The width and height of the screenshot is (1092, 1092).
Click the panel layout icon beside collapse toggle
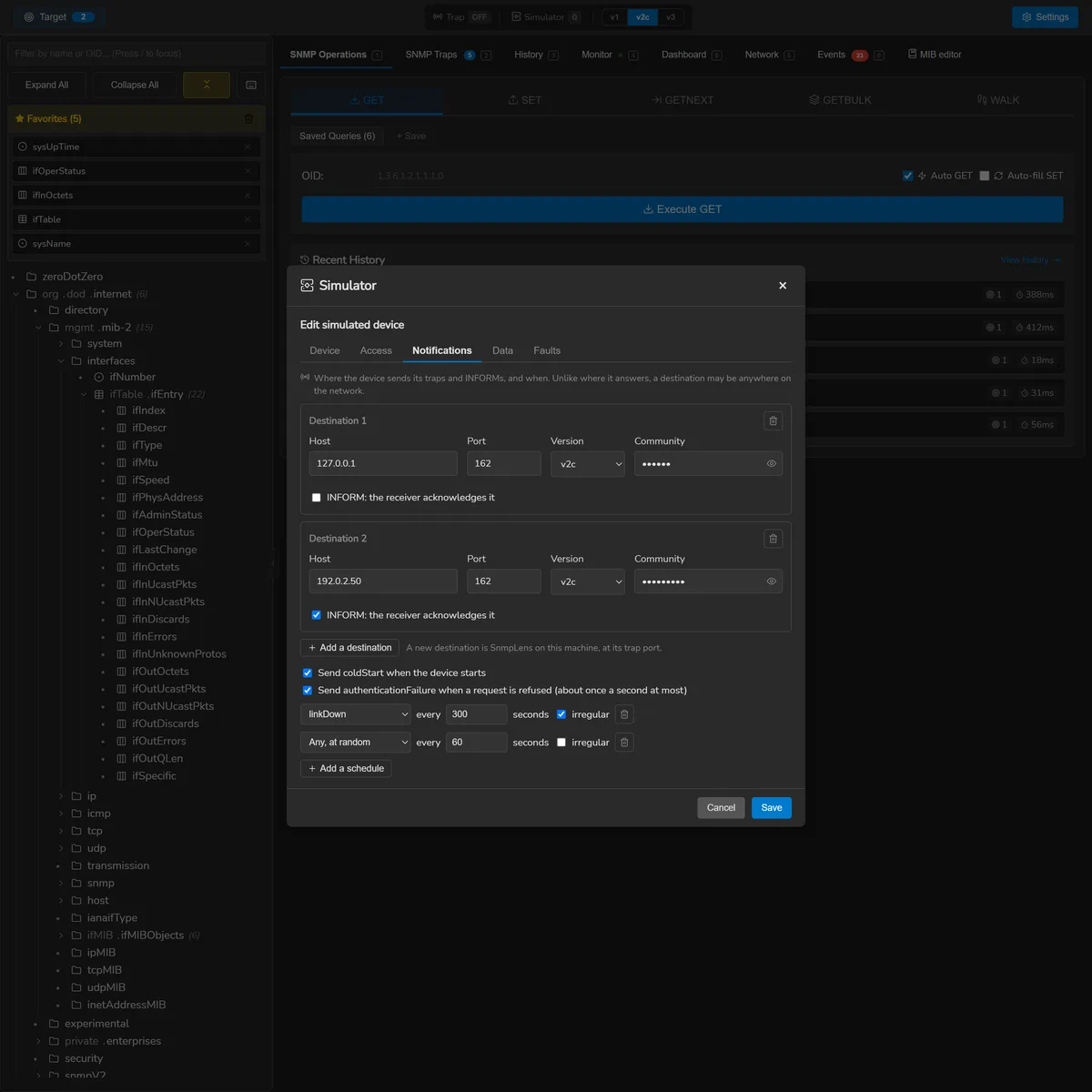click(251, 85)
